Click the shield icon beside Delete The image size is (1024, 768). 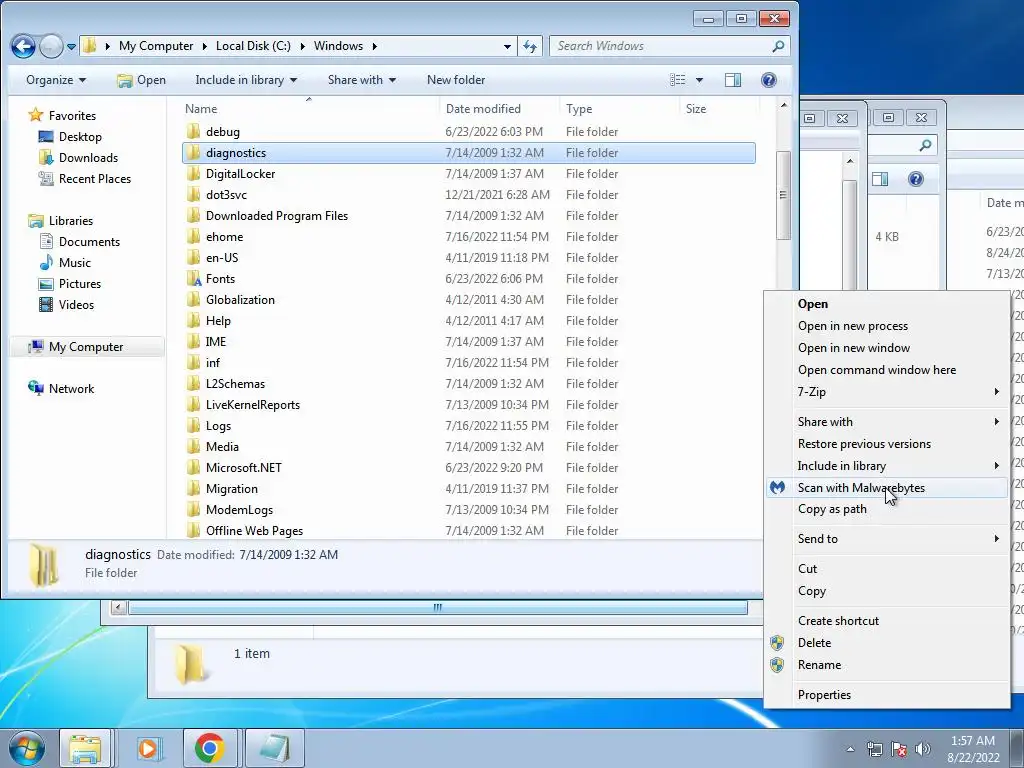click(776, 643)
